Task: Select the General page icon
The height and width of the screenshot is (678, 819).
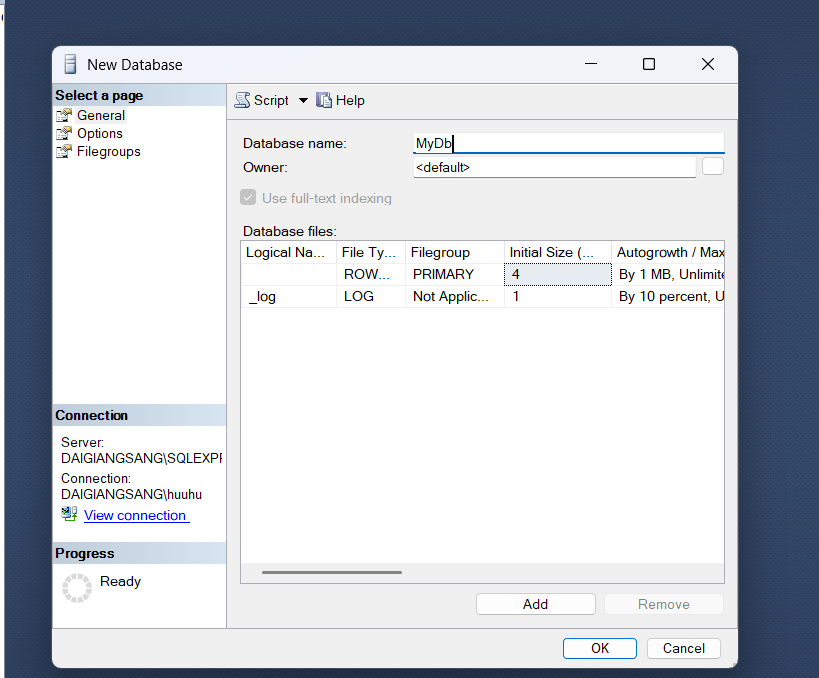Action: pos(65,115)
